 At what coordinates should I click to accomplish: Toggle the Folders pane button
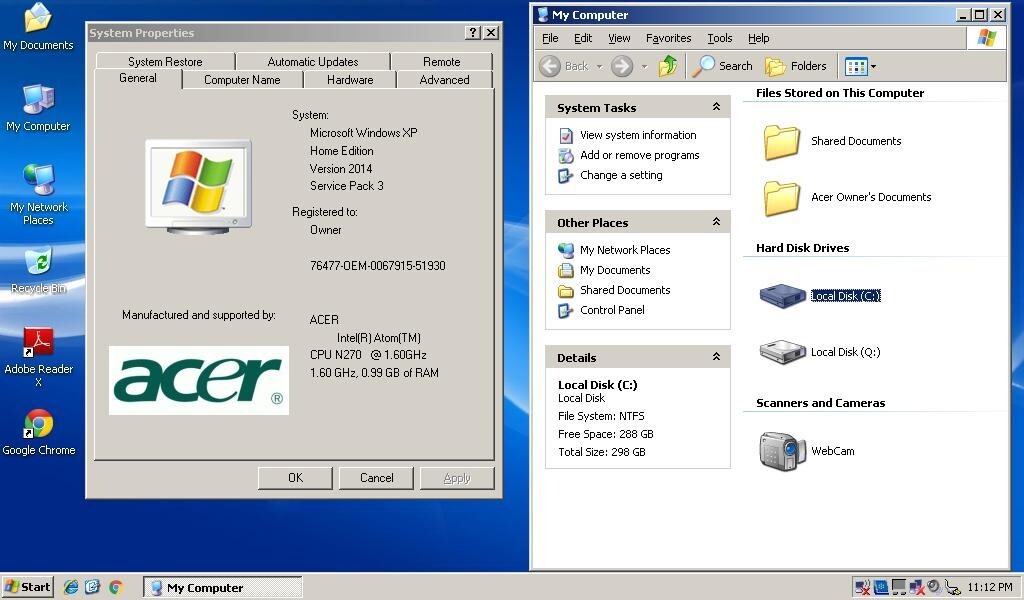click(795, 66)
